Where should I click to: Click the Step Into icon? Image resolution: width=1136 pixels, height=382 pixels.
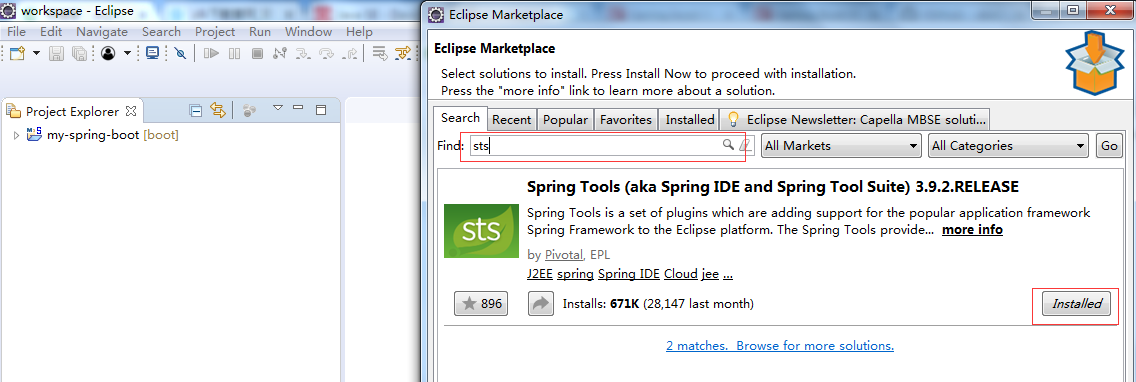tap(303, 53)
